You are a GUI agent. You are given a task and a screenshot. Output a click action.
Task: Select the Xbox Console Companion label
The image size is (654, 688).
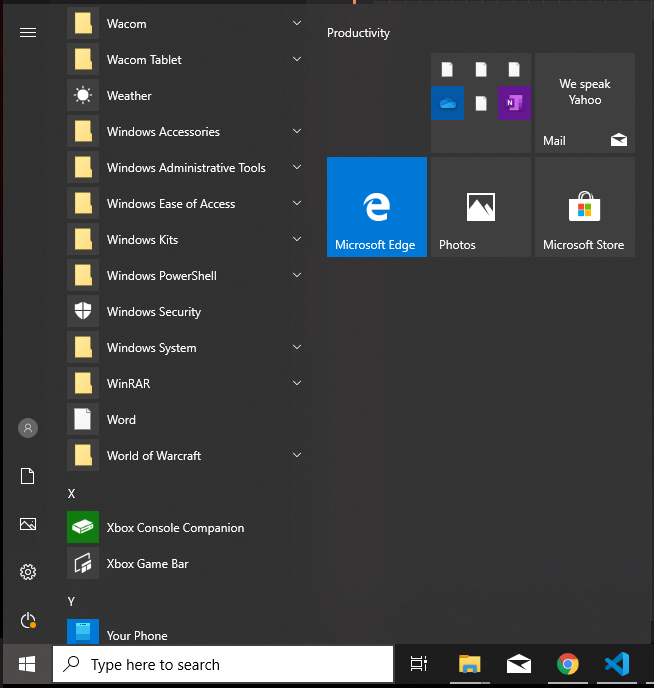click(175, 528)
